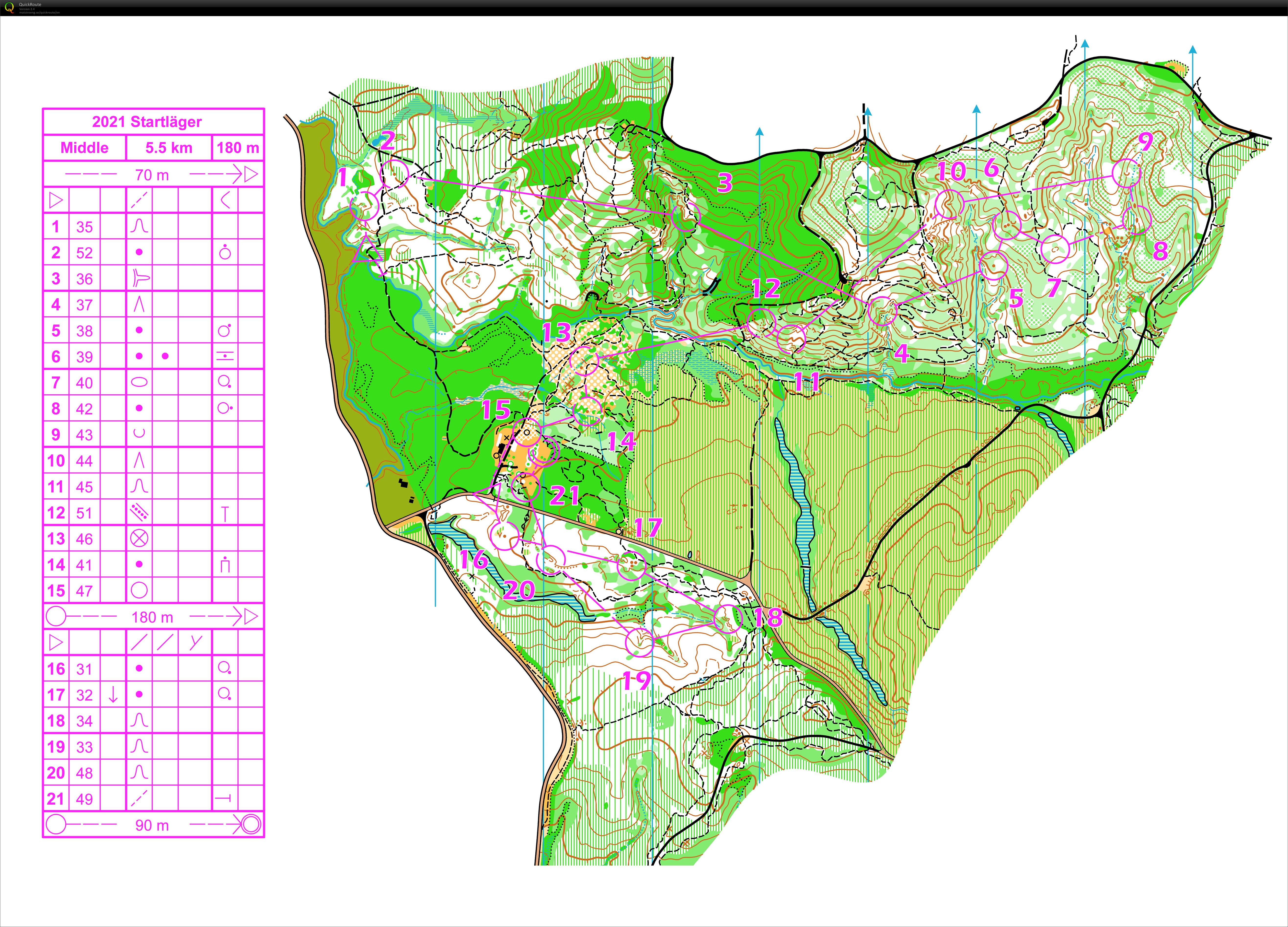
Task: Select control circle 20 on the map
Action: tap(551, 560)
